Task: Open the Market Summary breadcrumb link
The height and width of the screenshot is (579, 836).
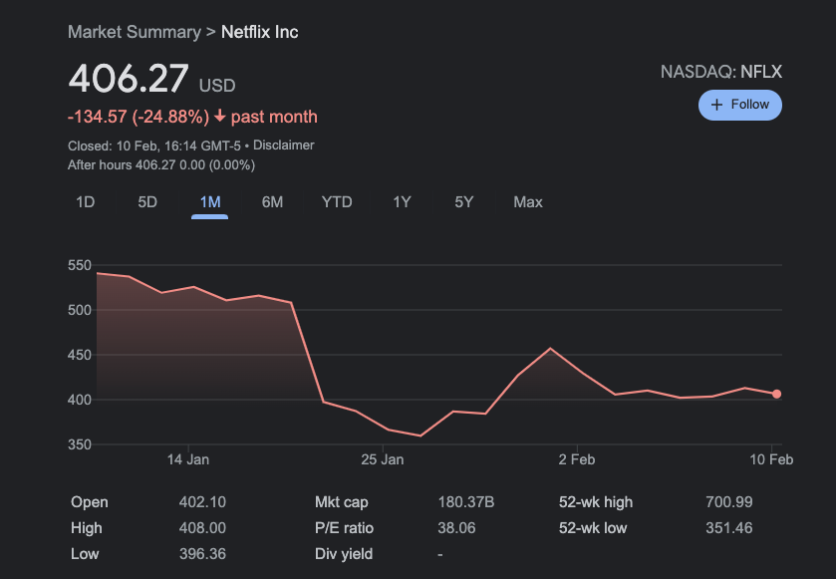Action: tap(134, 32)
